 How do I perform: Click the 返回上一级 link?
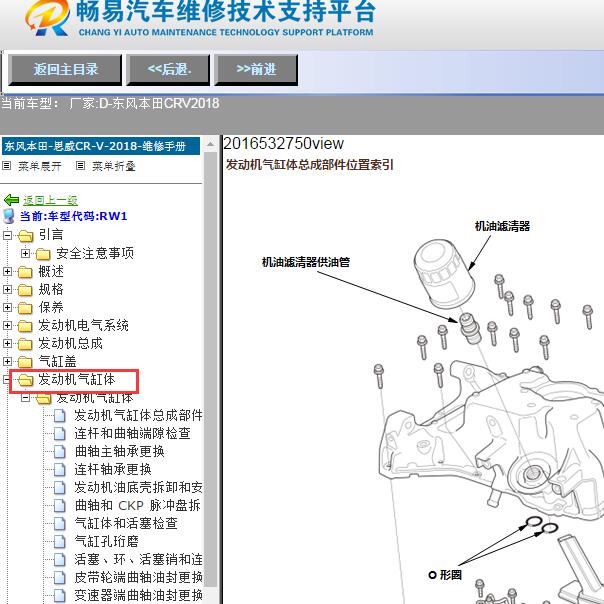pos(50,200)
